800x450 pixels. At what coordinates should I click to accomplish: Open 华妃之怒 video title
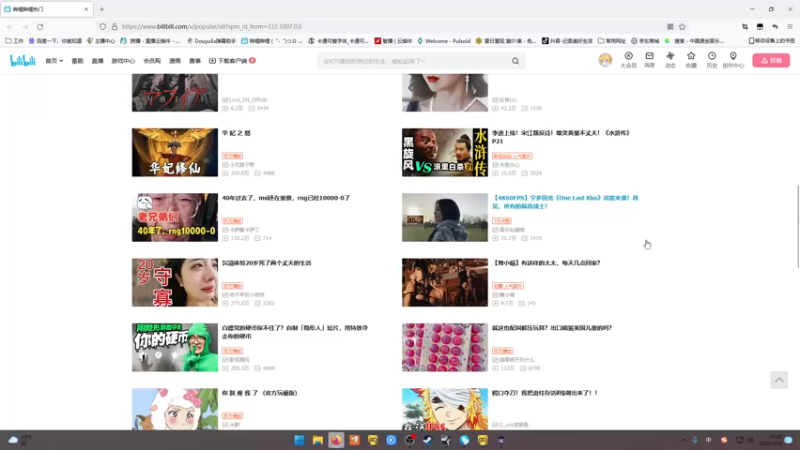point(236,133)
